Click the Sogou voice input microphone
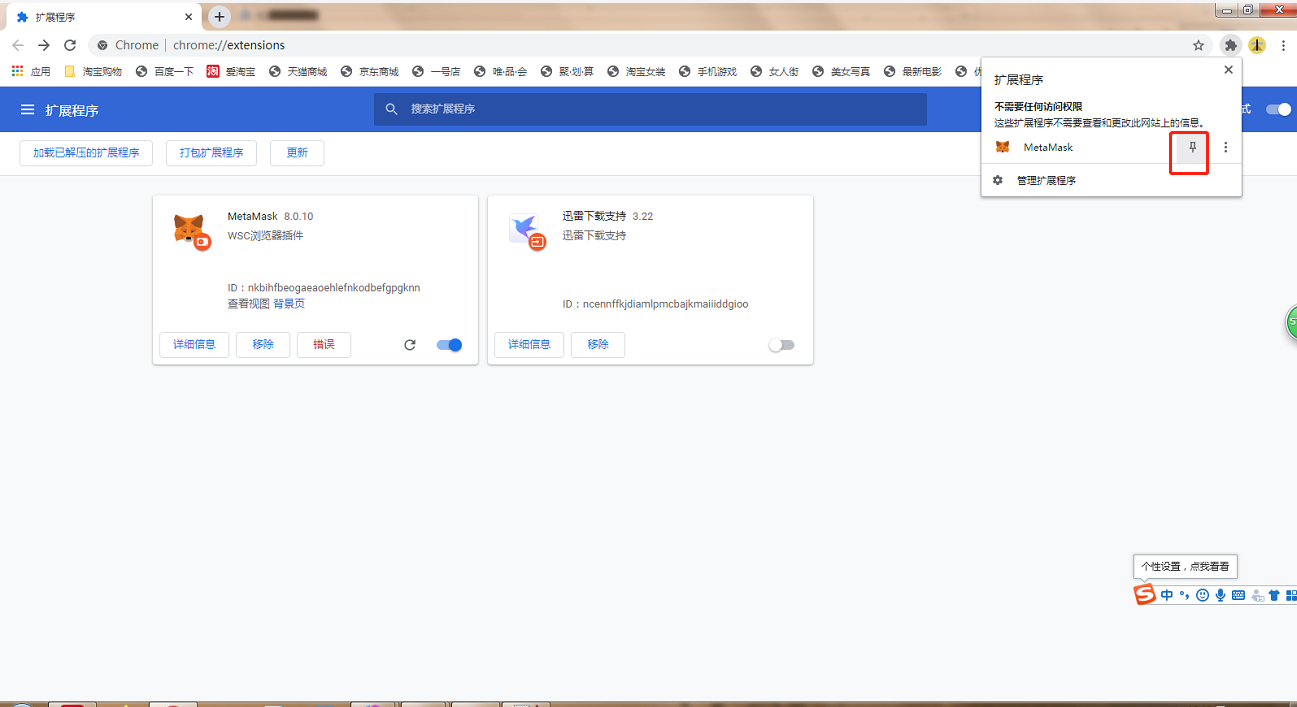The image size is (1297, 707). (x=1220, y=595)
